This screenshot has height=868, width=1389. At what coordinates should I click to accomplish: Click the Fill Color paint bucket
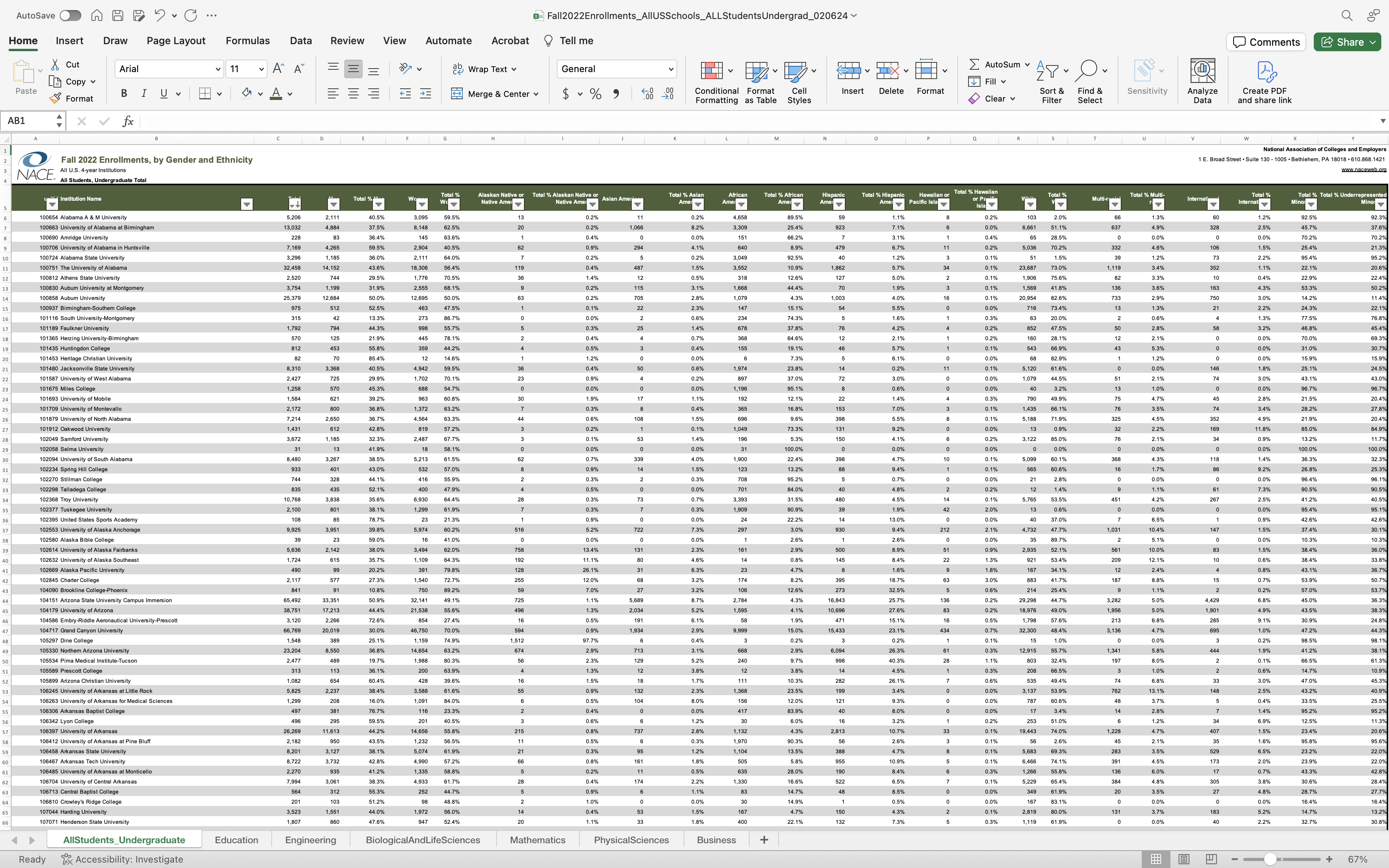pyautogui.click(x=247, y=93)
